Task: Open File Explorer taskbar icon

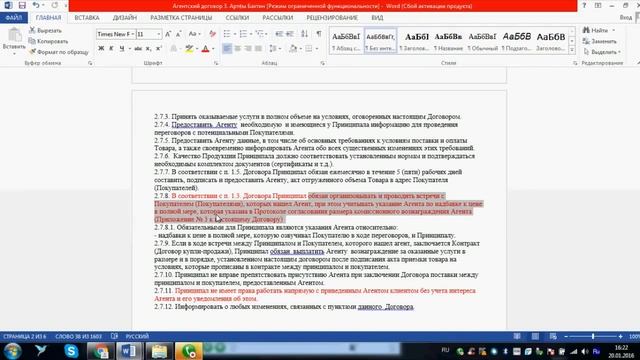Action: point(159,351)
